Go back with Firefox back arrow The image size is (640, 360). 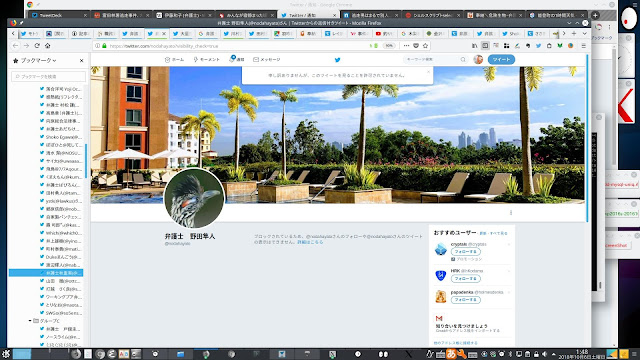pyautogui.click(x=16, y=46)
